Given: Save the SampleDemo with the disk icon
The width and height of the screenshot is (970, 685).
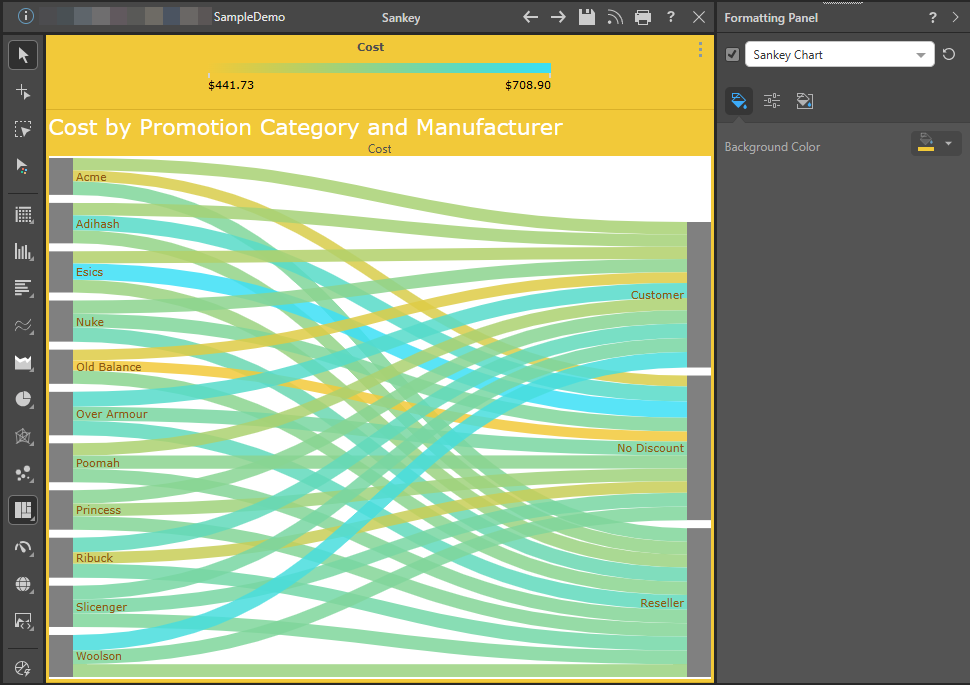Looking at the screenshot, I should [x=586, y=17].
